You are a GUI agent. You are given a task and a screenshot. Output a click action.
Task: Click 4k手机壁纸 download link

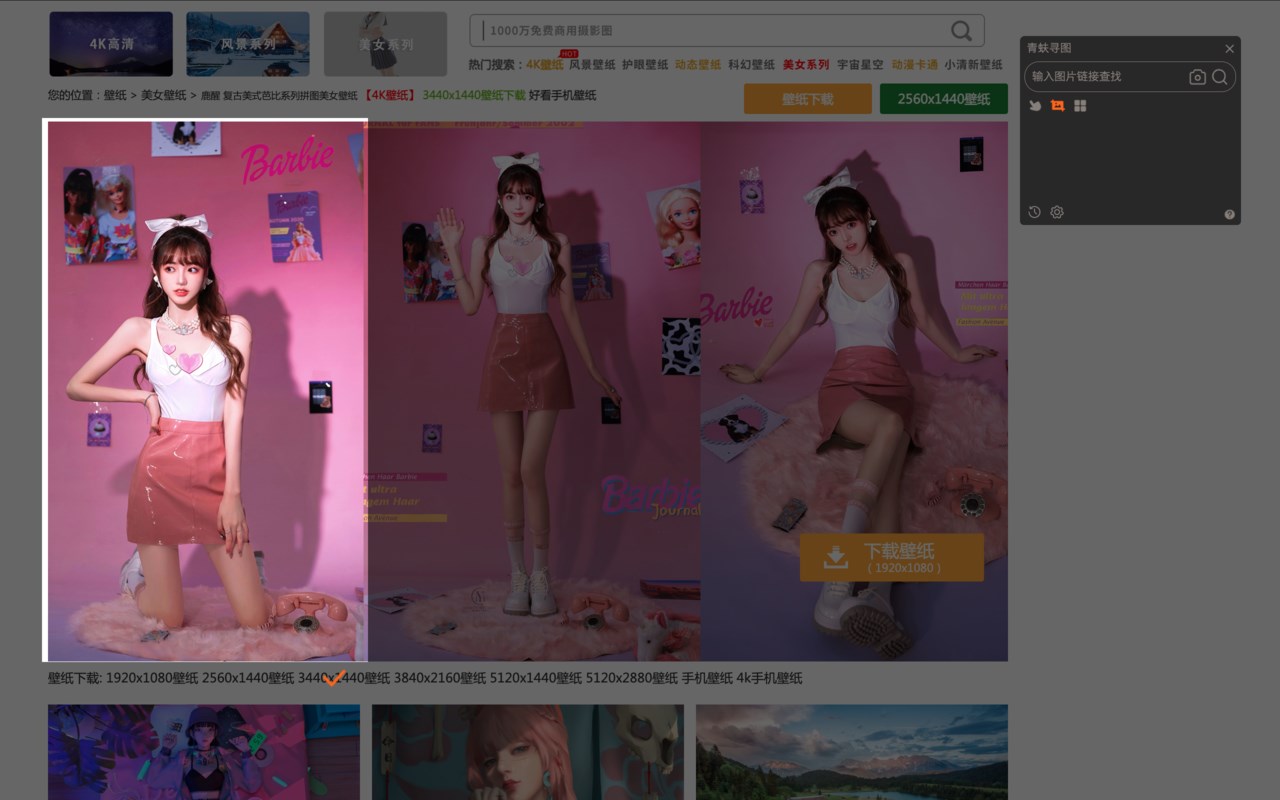click(769, 678)
